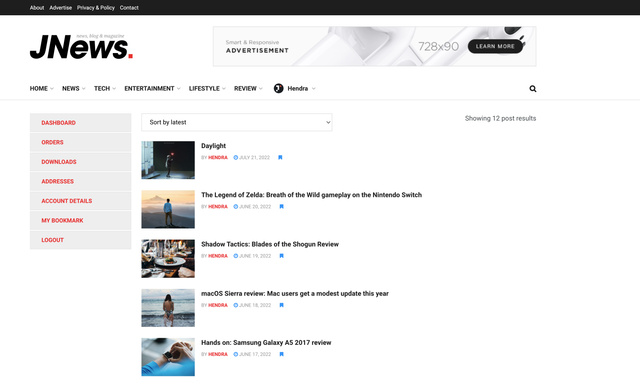Screen dimensions: 640x385
Task: Click the Legend of Zelda post thumbnail
Action: [x=168, y=209]
